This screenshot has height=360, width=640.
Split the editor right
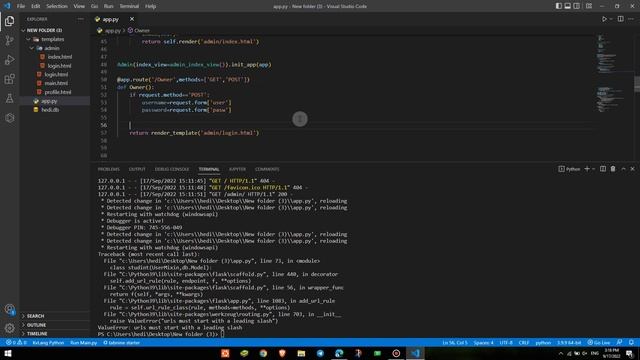coord(620,19)
